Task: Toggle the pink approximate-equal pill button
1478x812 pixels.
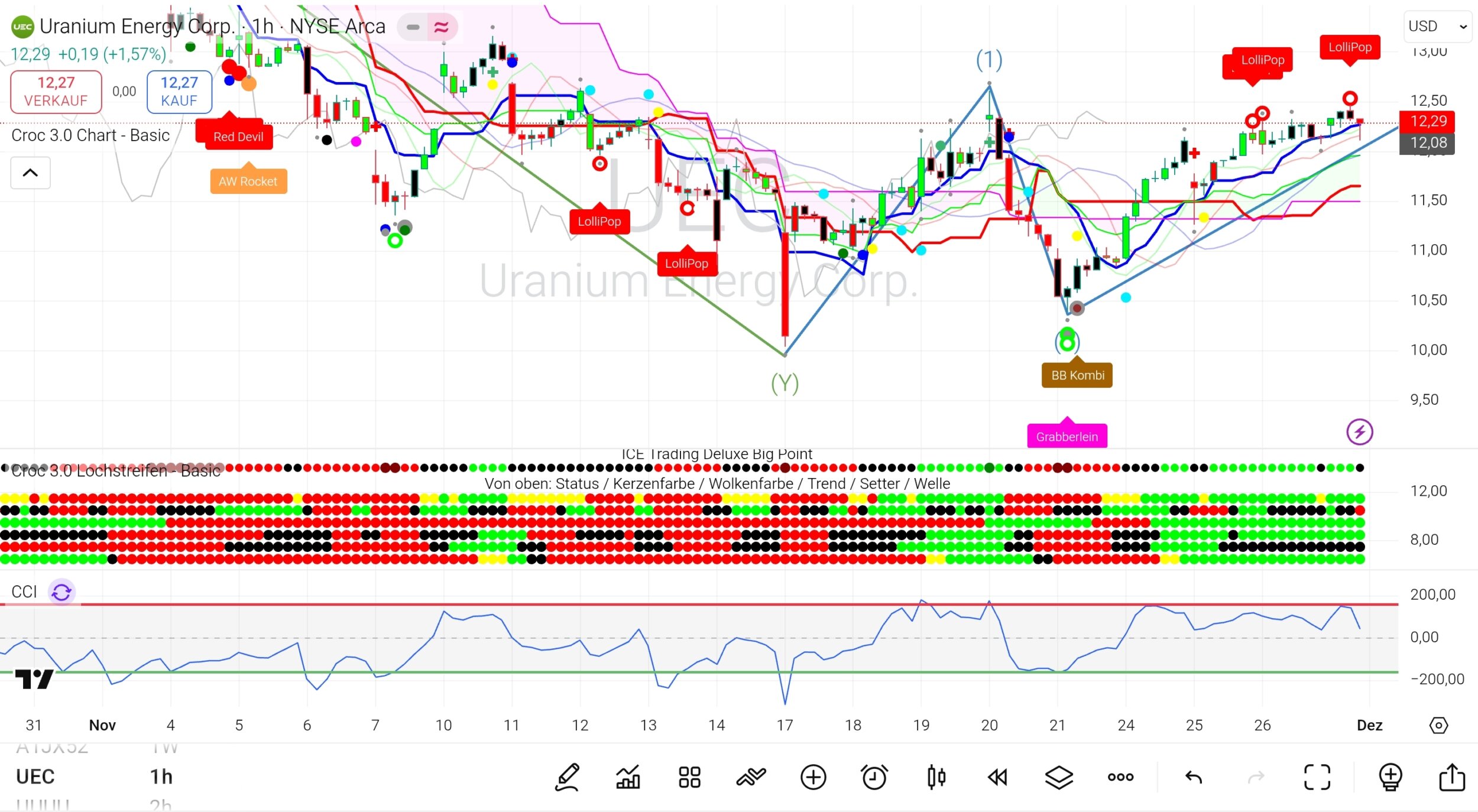Action: (441, 27)
